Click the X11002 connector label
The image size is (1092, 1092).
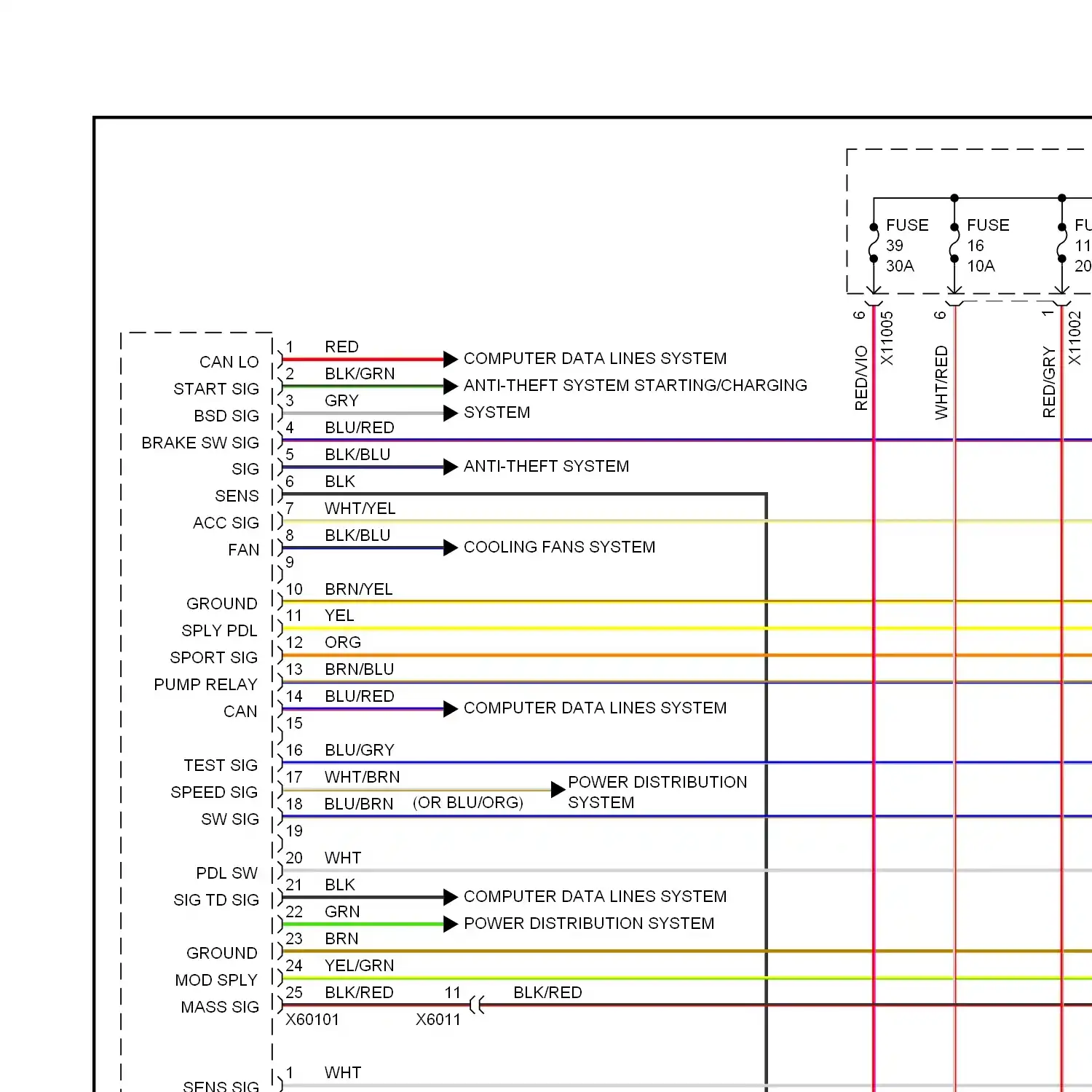tap(1075, 339)
